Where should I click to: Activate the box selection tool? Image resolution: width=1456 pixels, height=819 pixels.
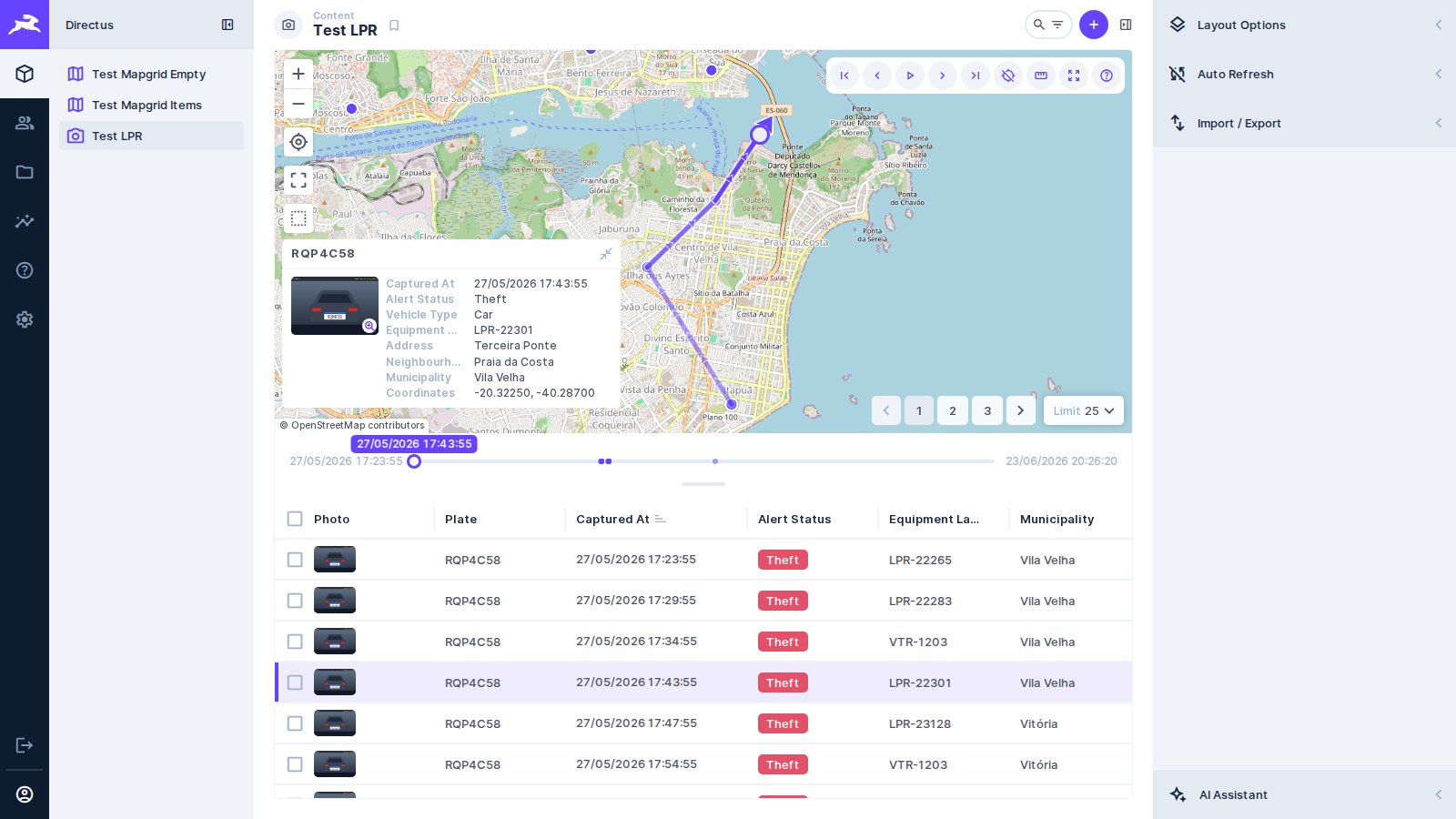pyautogui.click(x=298, y=218)
